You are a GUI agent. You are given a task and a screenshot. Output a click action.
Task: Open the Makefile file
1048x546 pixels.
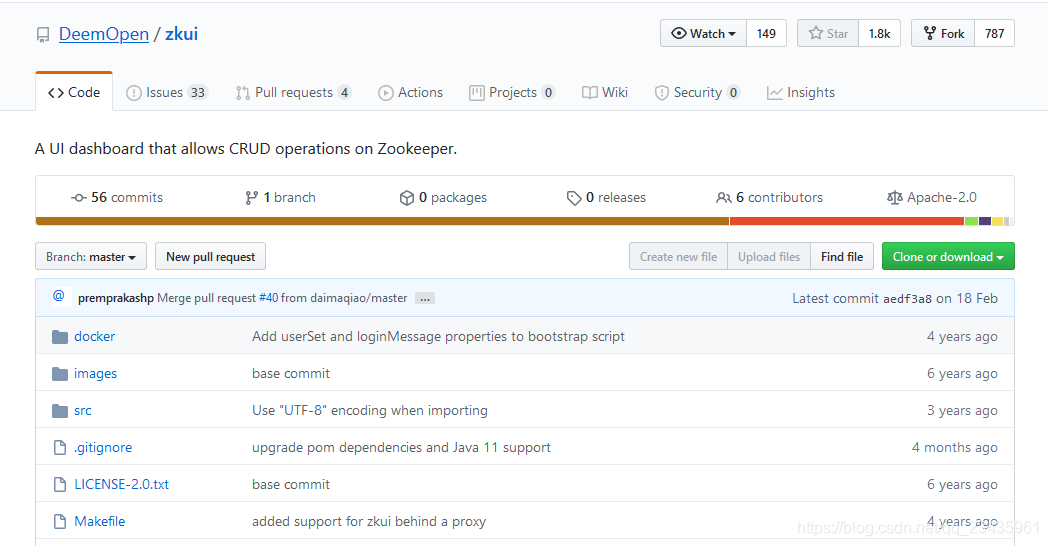click(100, 521)
